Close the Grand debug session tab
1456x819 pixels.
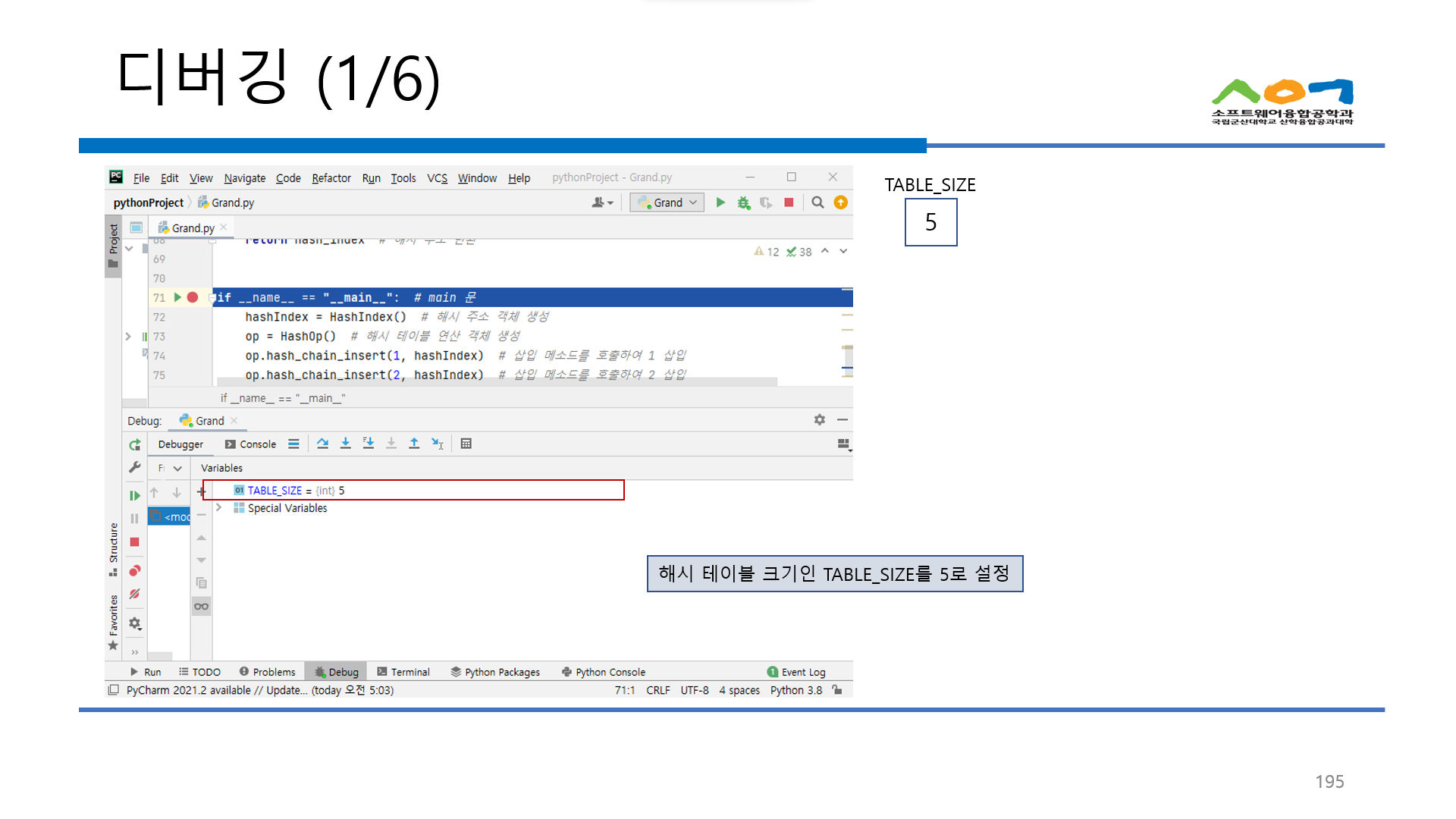coord(234,420)
